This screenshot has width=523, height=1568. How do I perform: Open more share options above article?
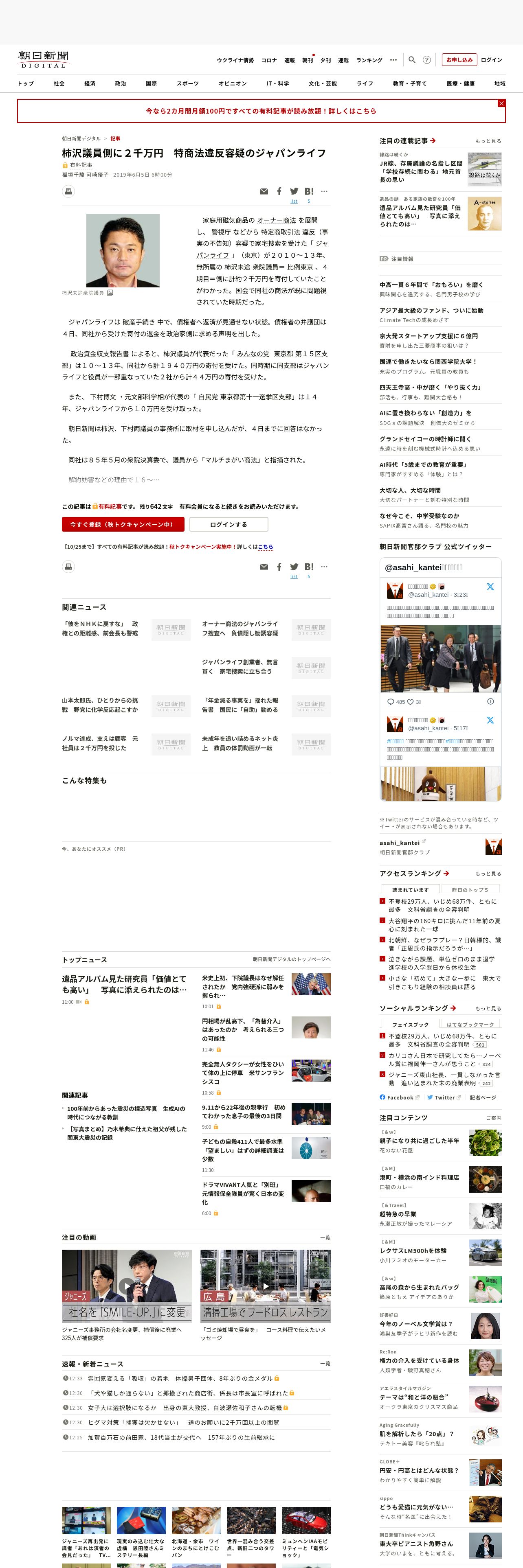(324, 191)
